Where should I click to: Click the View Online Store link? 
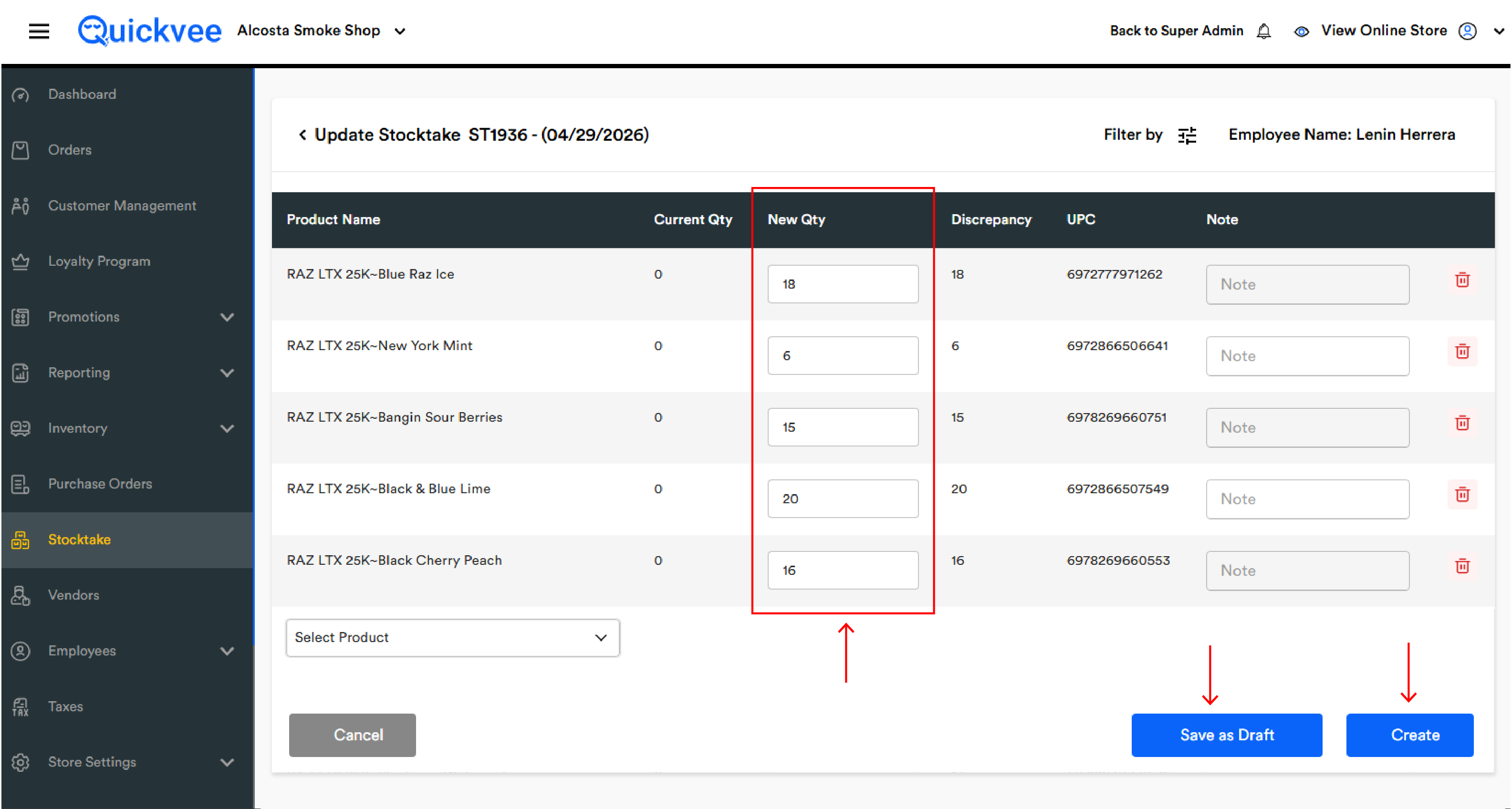tap(1384, 31)
